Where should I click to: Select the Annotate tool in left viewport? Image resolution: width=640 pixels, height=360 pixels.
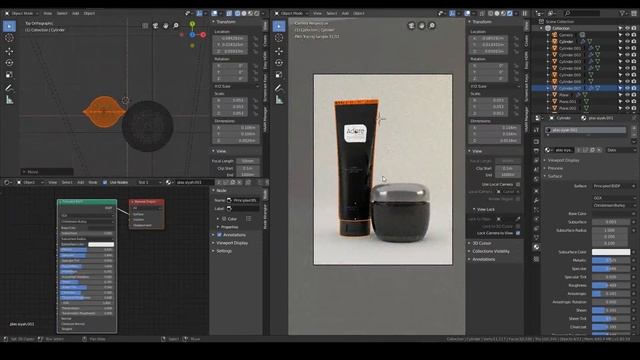point(9,88)
